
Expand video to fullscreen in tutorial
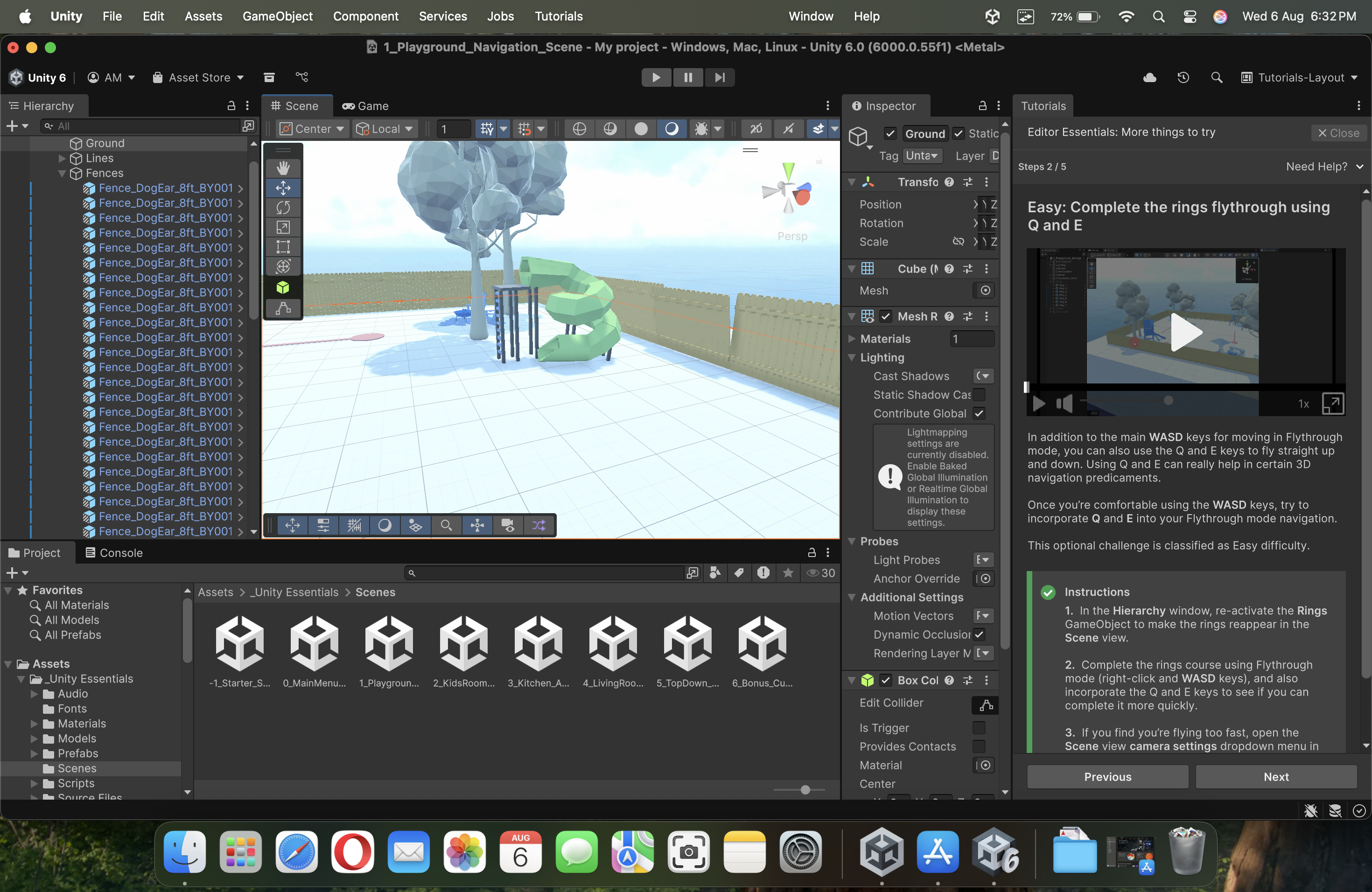(x=1332, y=404)
